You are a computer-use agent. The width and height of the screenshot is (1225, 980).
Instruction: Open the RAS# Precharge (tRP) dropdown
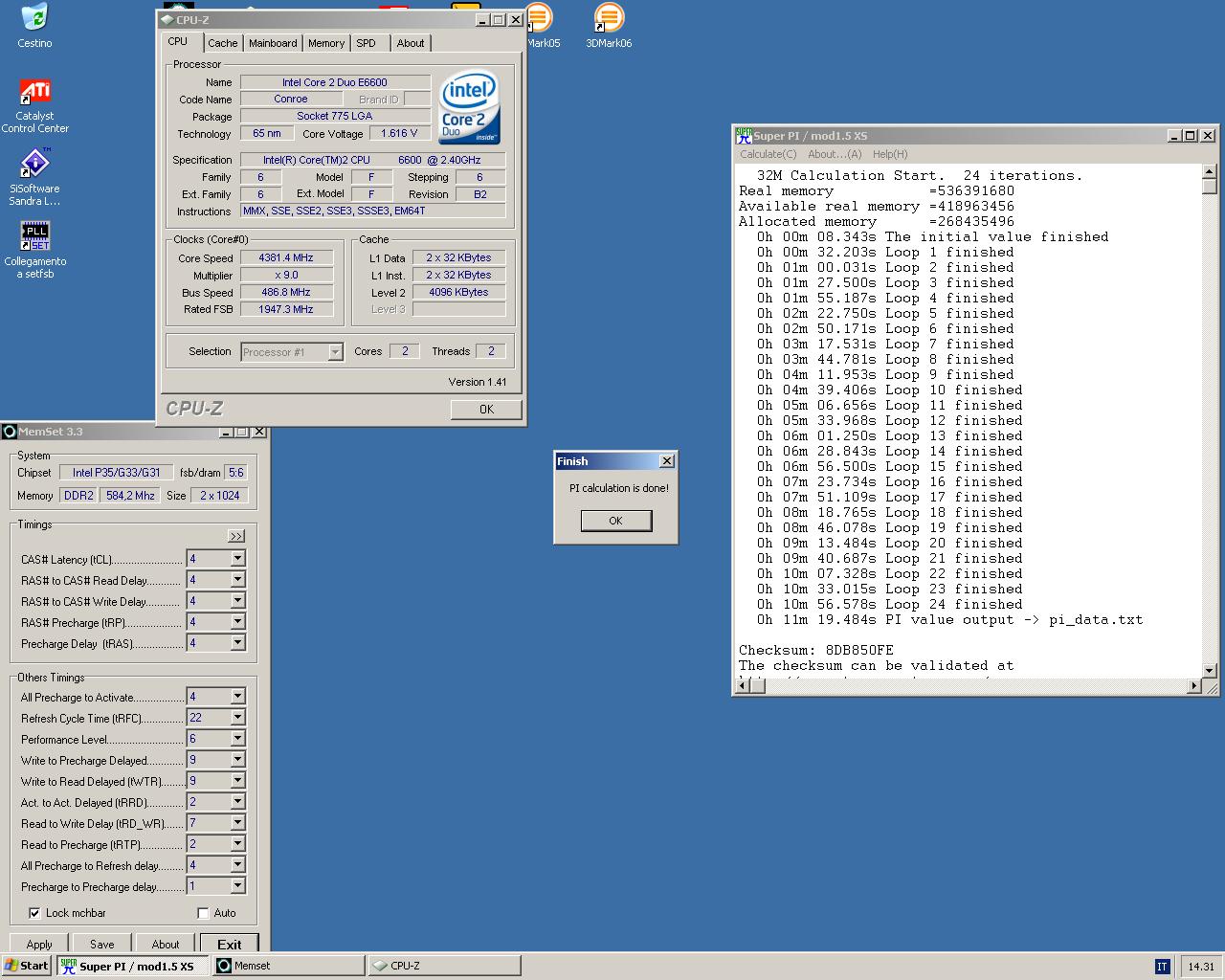(x=237, y=622)
